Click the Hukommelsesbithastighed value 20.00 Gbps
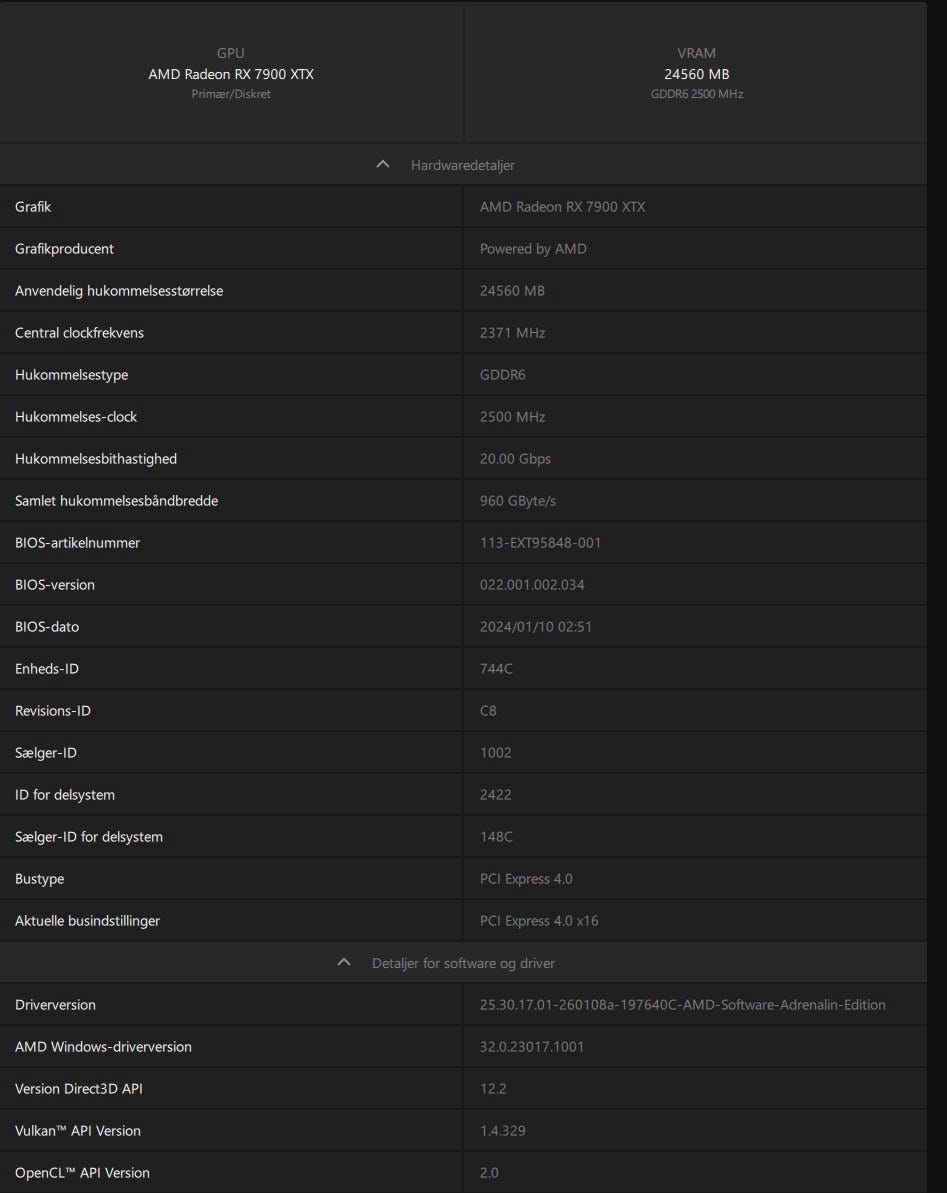This screenshot has width=947, height=1193. click(515, 459)
